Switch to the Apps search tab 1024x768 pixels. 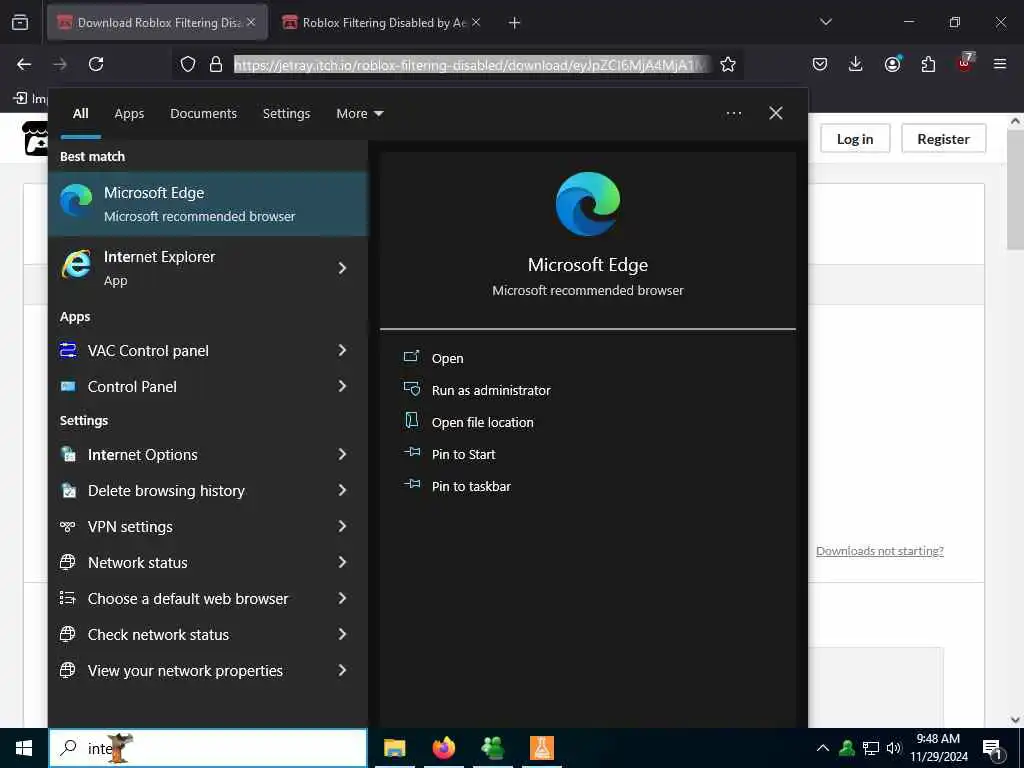(129, 114)
